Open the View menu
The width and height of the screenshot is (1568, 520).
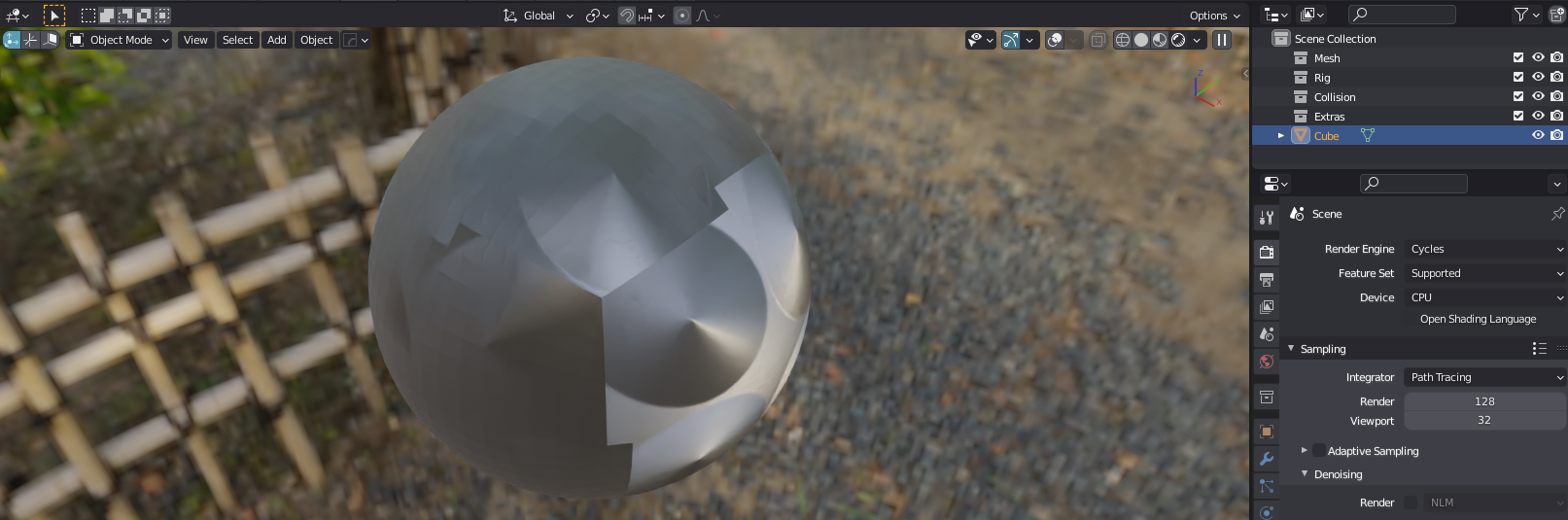pos(195,40)
